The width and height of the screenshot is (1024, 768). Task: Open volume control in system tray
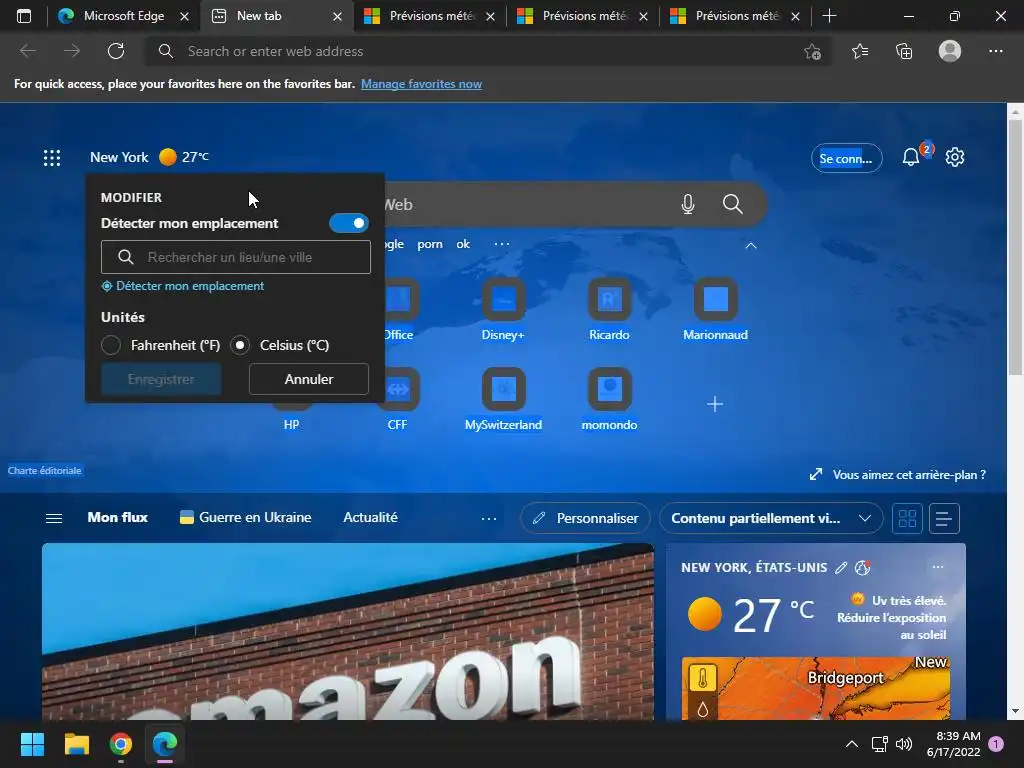coord(904,744)
